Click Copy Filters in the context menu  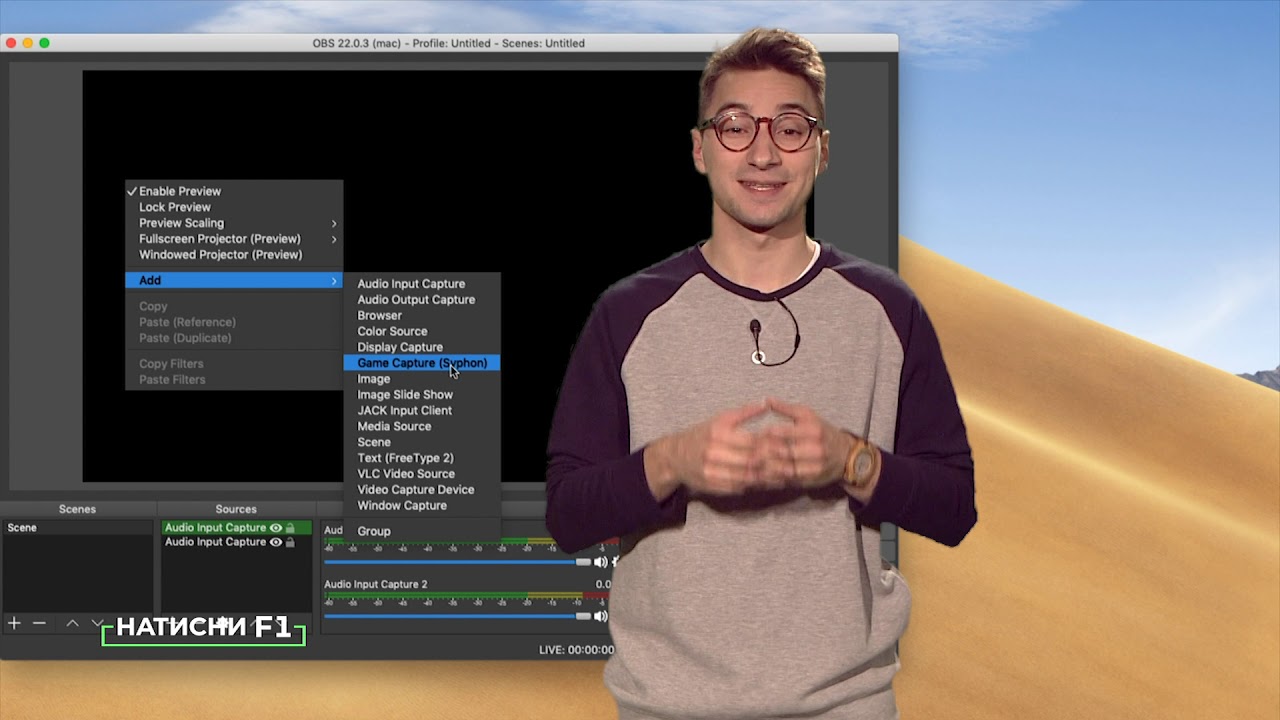click(234, 364)
